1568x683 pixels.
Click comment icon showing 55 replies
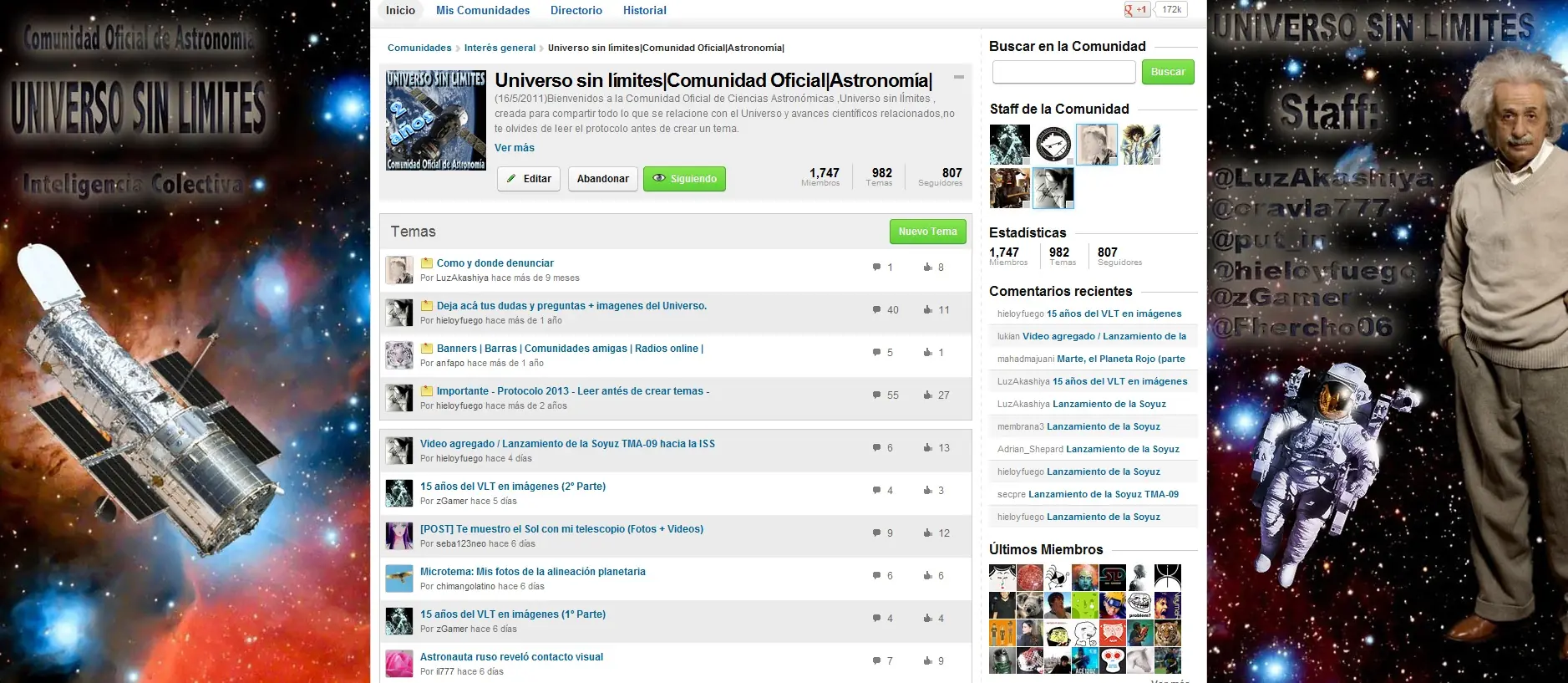[876, 395]
